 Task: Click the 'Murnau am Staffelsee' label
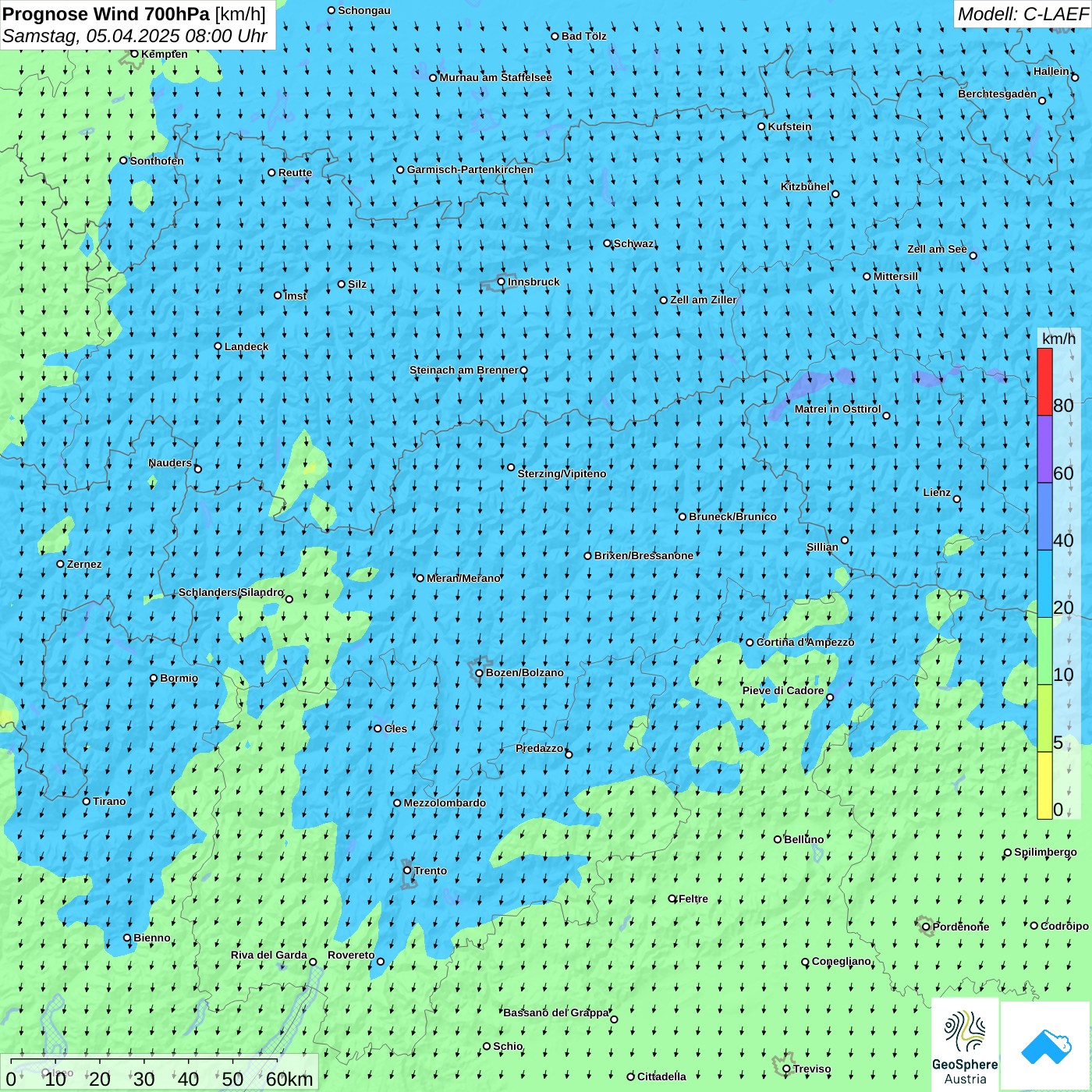coord(495,77)
